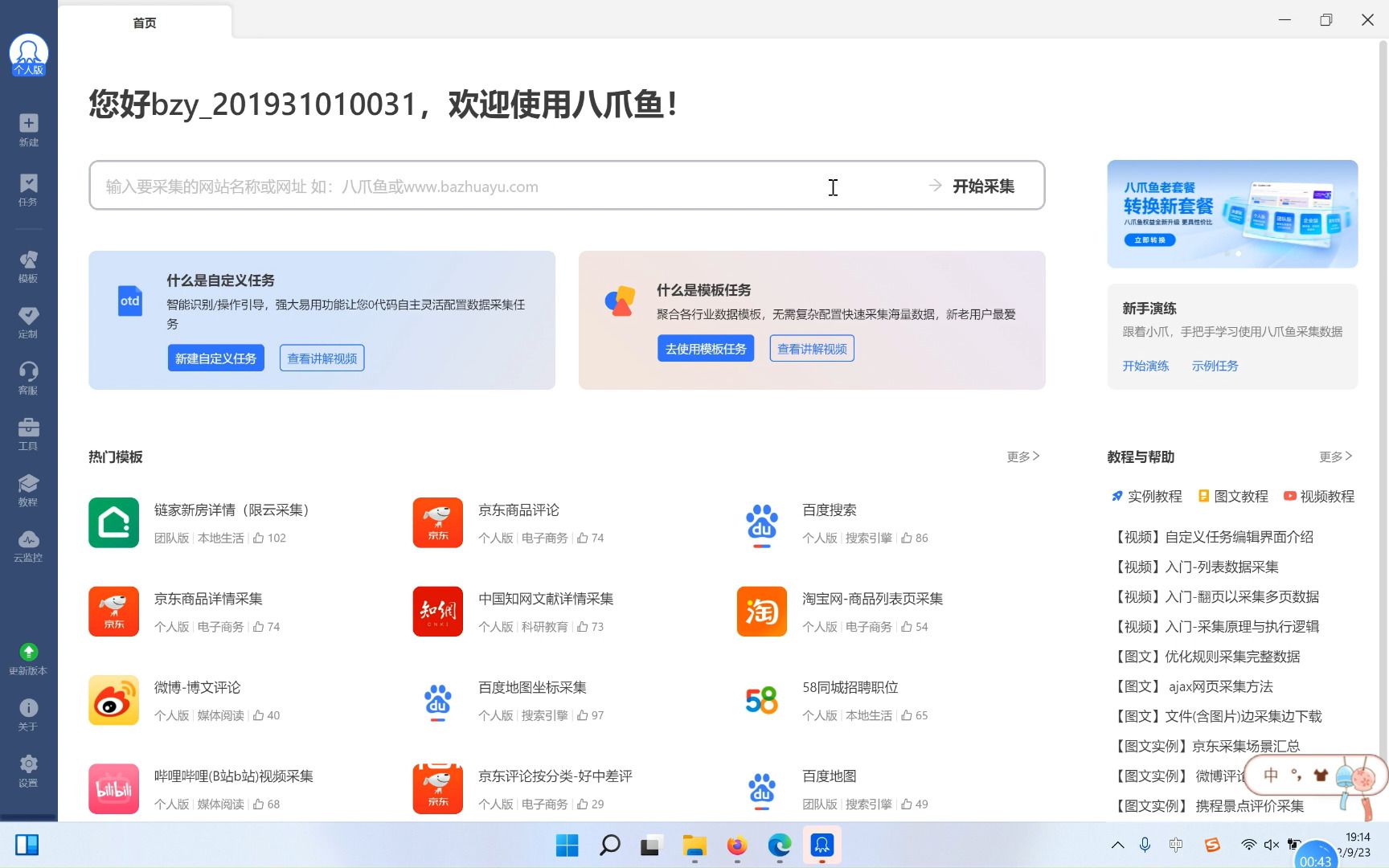Select the 图文教程 tab
Viewport: 1389px width, 868px height.
click(x=1233, y=497)
